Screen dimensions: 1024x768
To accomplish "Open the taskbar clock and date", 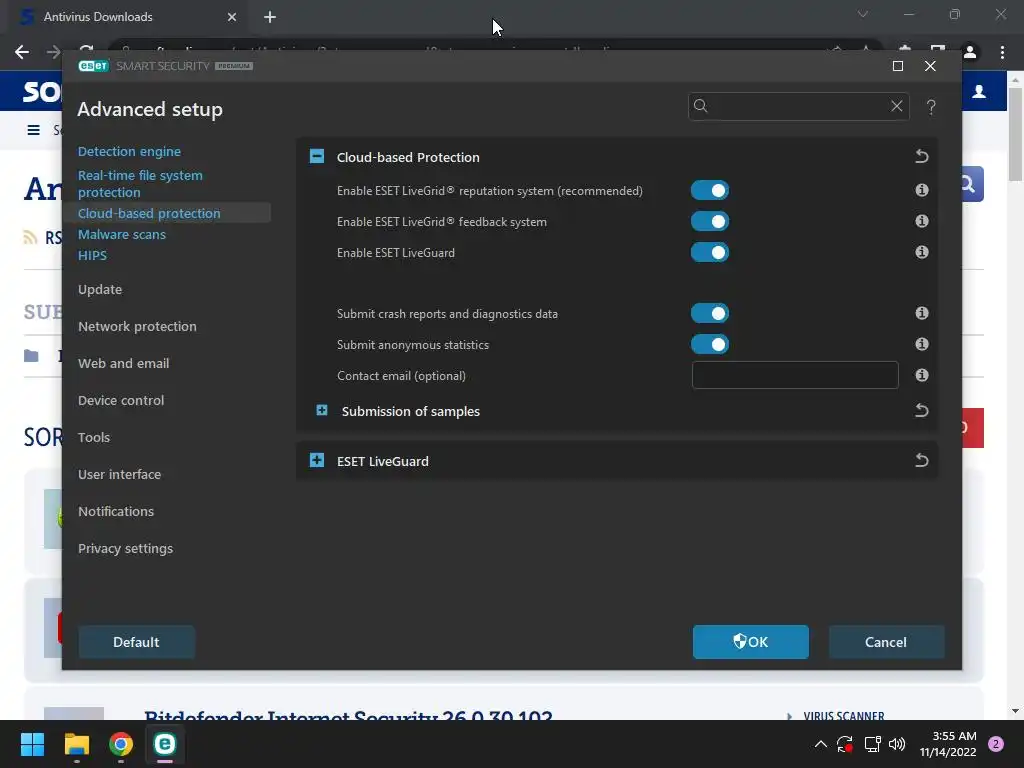I will [x=948, y=744].
